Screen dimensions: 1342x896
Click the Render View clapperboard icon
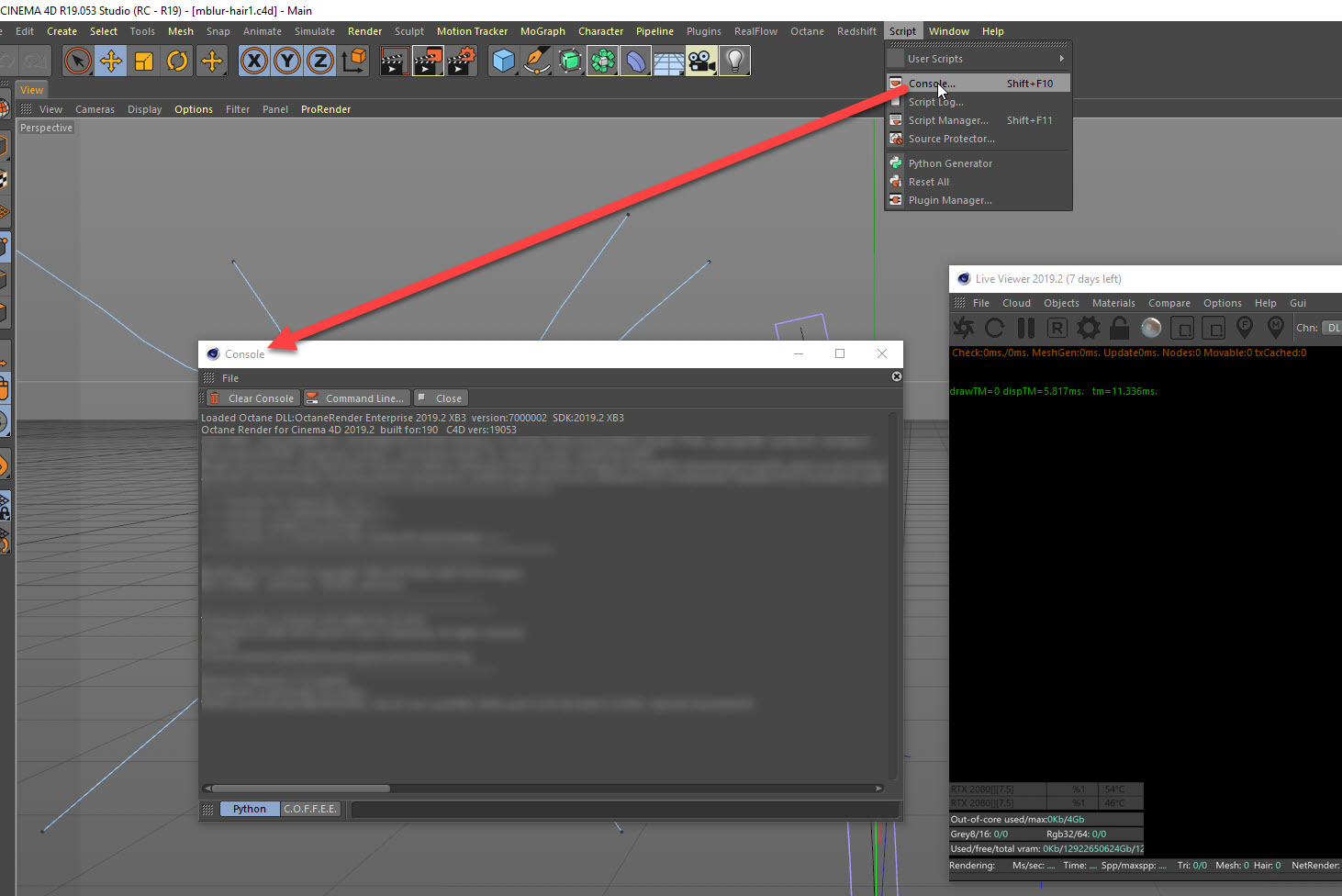395,62
